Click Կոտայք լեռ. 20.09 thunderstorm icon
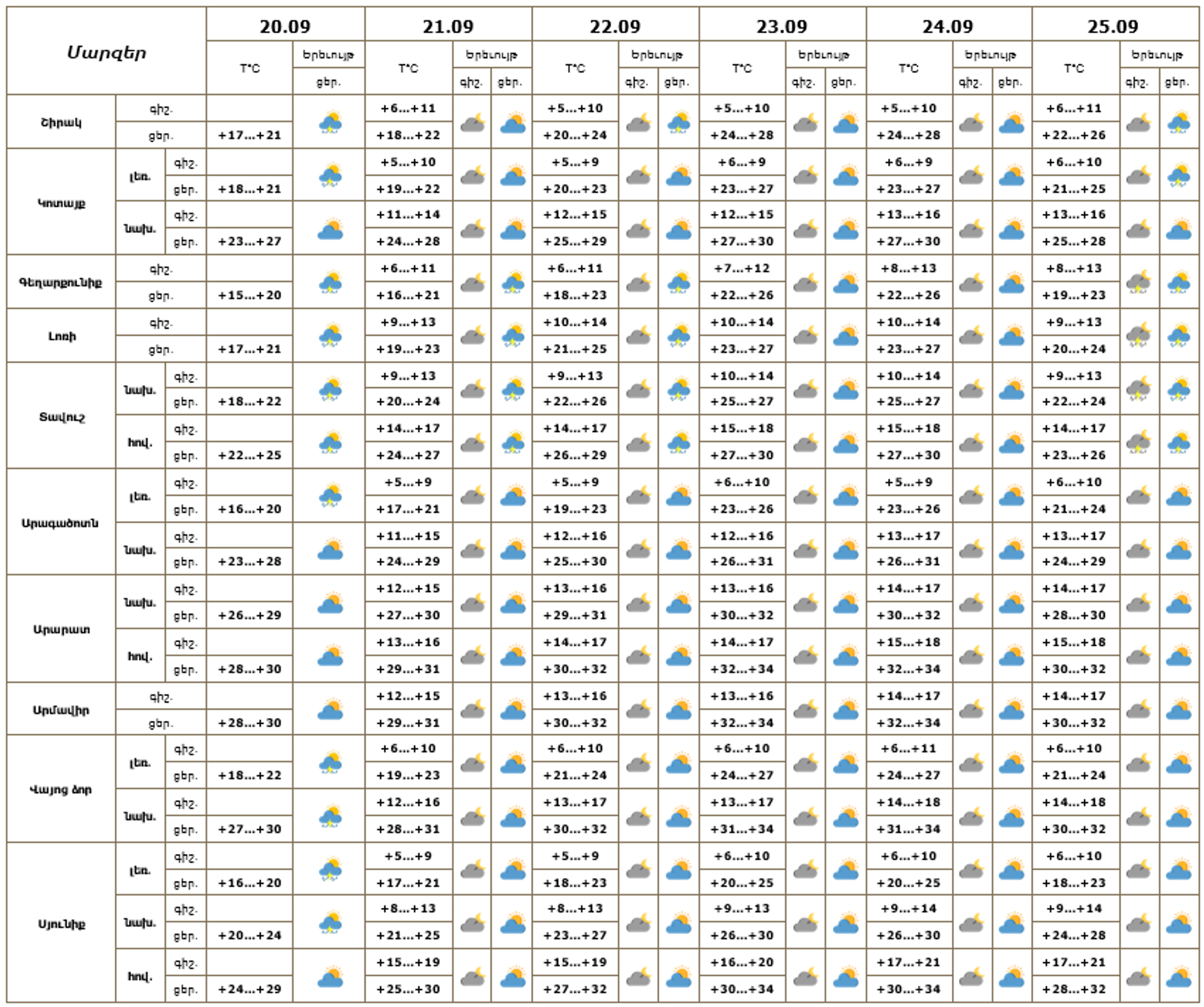1204x1007 pixels. 330,176
